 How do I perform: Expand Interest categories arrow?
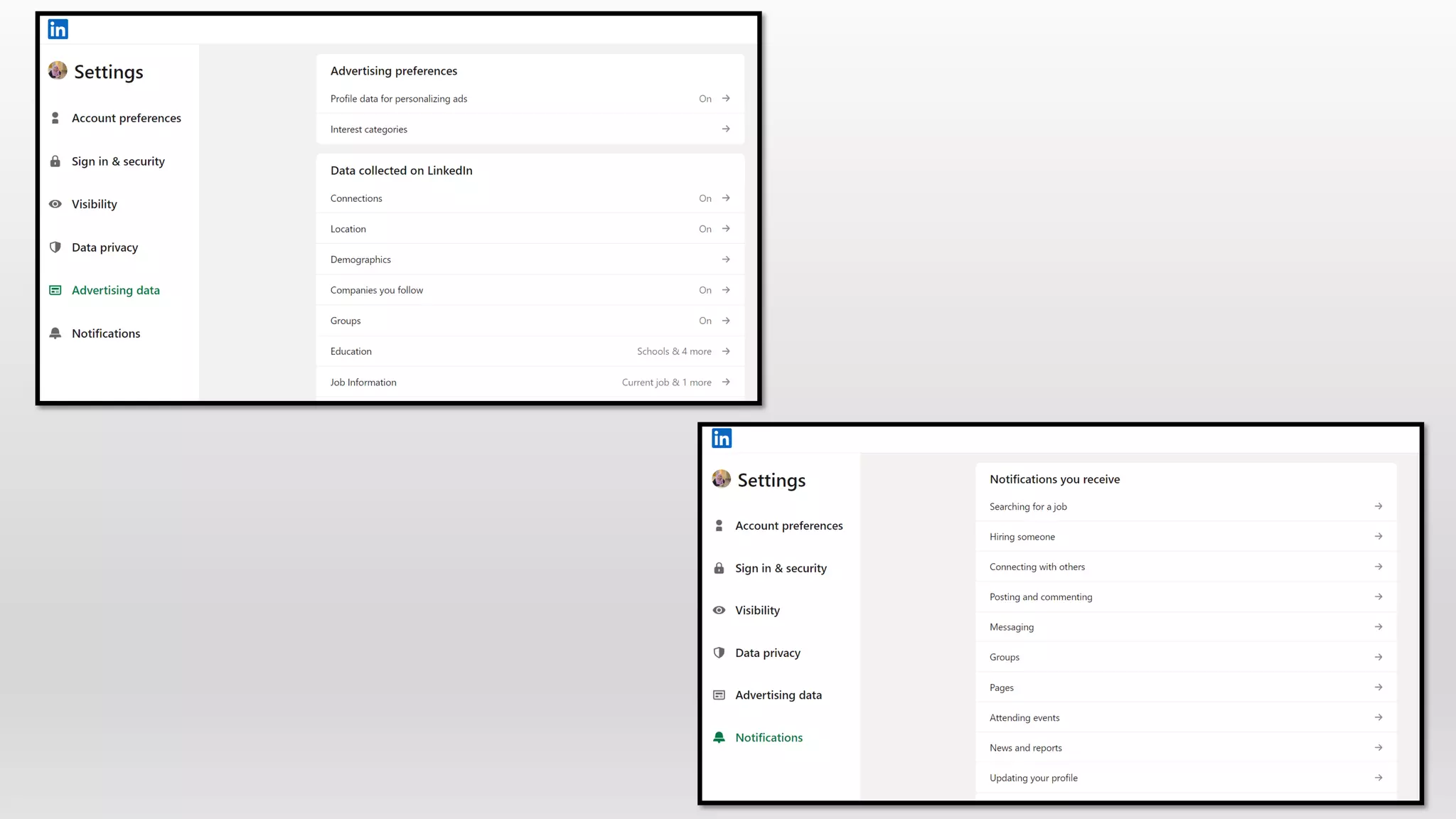[x=726, y=129]
